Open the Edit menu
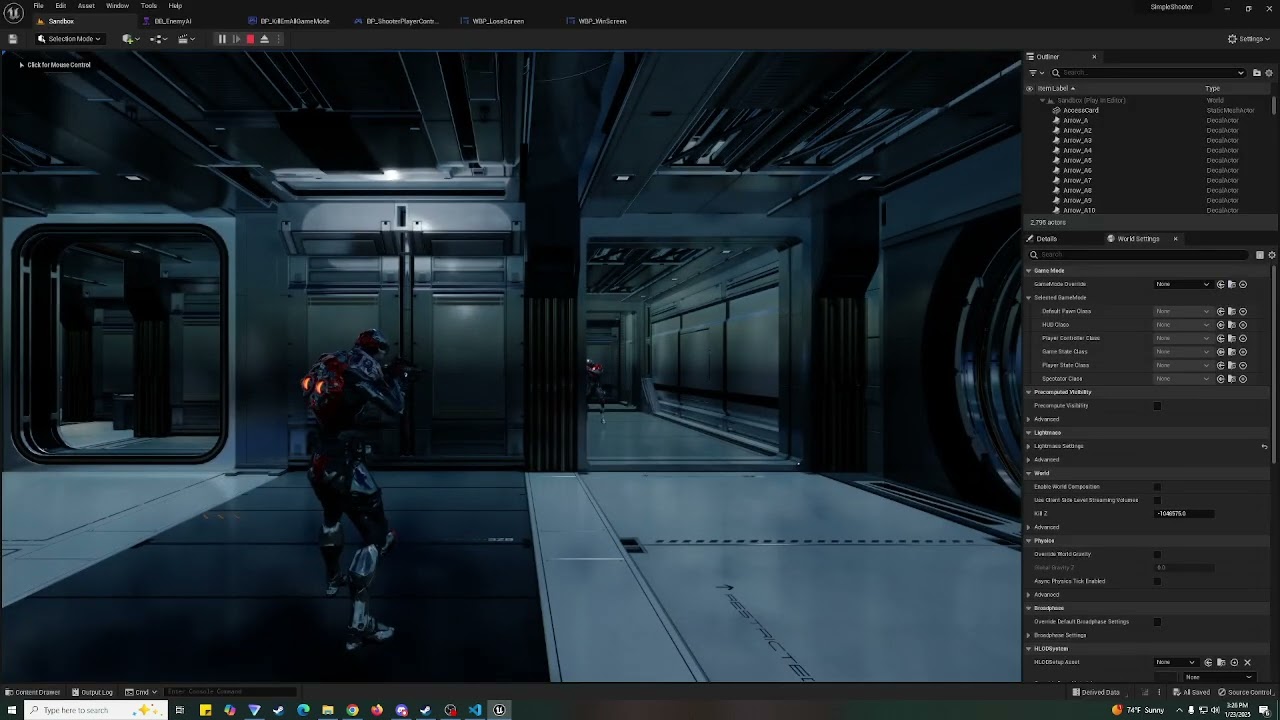 [x=61, y=6]
